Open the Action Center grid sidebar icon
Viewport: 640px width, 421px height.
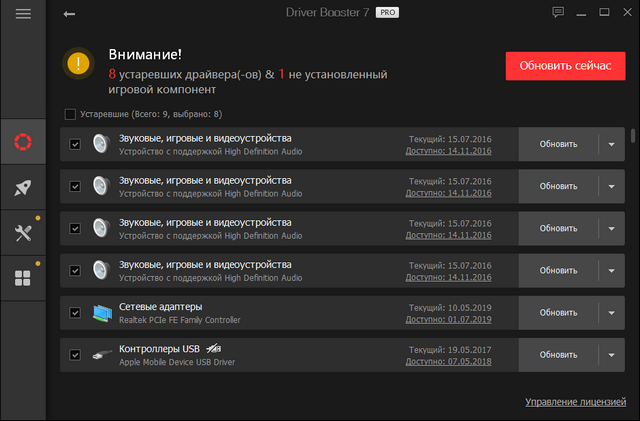pos(23,279)
